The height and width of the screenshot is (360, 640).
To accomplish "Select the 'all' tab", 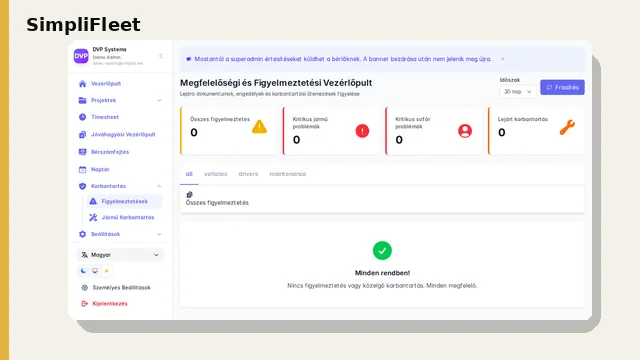I will (x=189, y=174).
